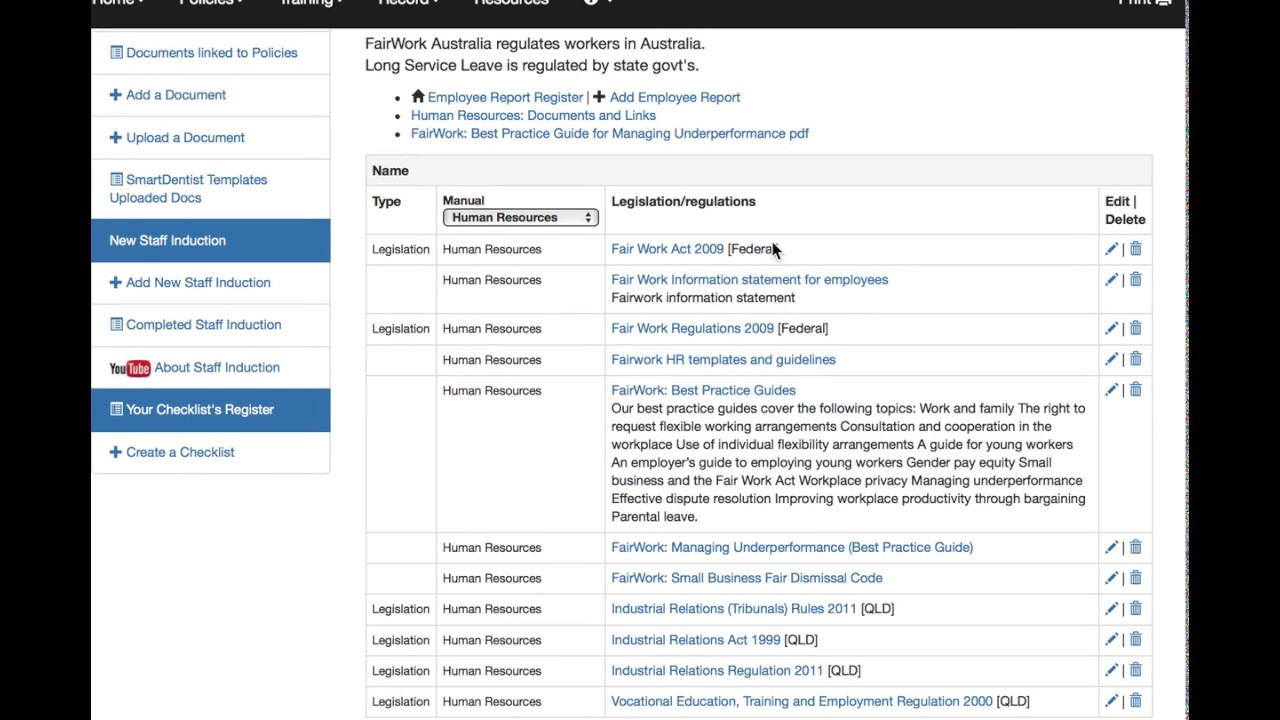Edit the FairWork: Best Practice Guides row
This screenshot has height=720, width=1280.
(x=1111, y=390)
